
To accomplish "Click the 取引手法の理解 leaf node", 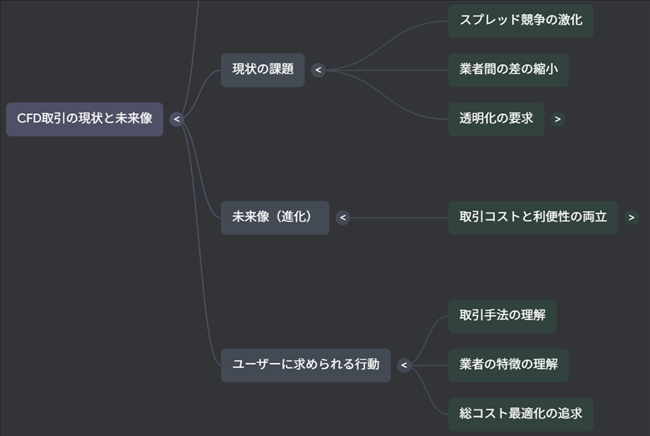I will 502,315.
